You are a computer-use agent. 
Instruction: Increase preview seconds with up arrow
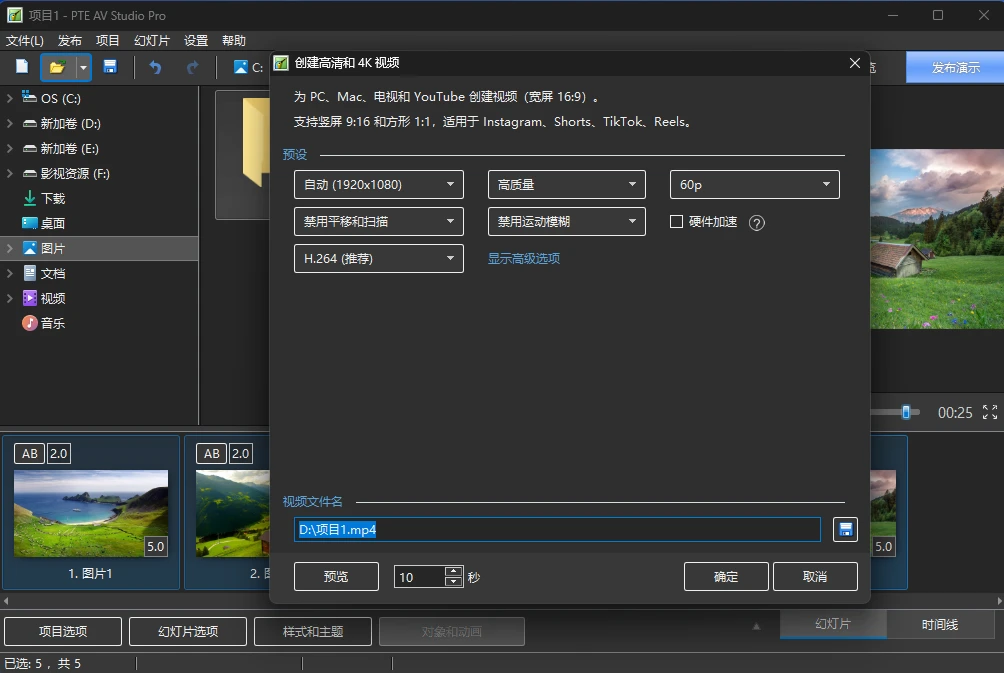pos(453,571)
